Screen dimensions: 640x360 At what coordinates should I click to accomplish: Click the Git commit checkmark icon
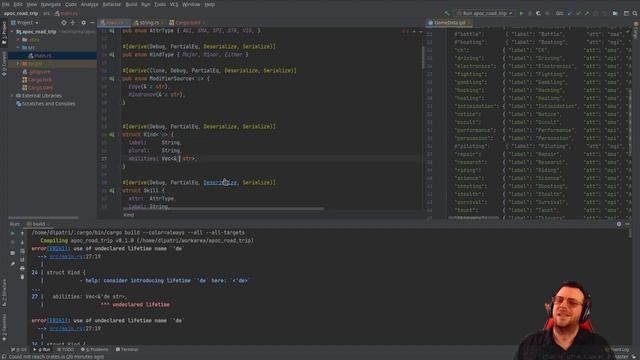click(x=578, y=13)
